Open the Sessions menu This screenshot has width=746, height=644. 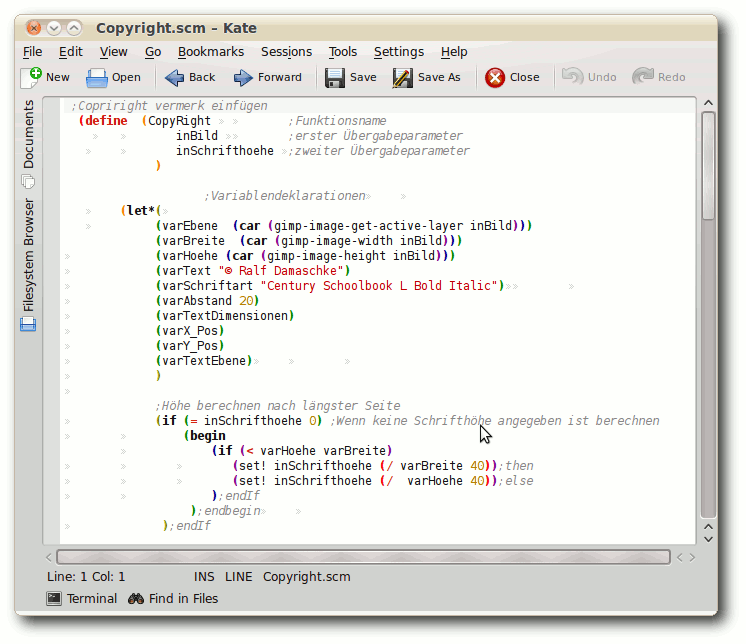[x=286, y=51]
